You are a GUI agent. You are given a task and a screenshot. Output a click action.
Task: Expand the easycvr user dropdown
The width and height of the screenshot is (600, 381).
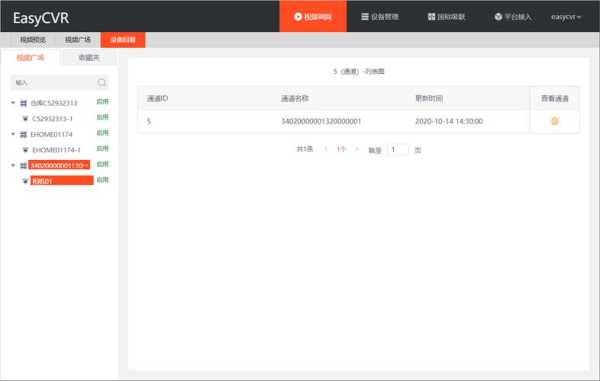pos(566,17)
